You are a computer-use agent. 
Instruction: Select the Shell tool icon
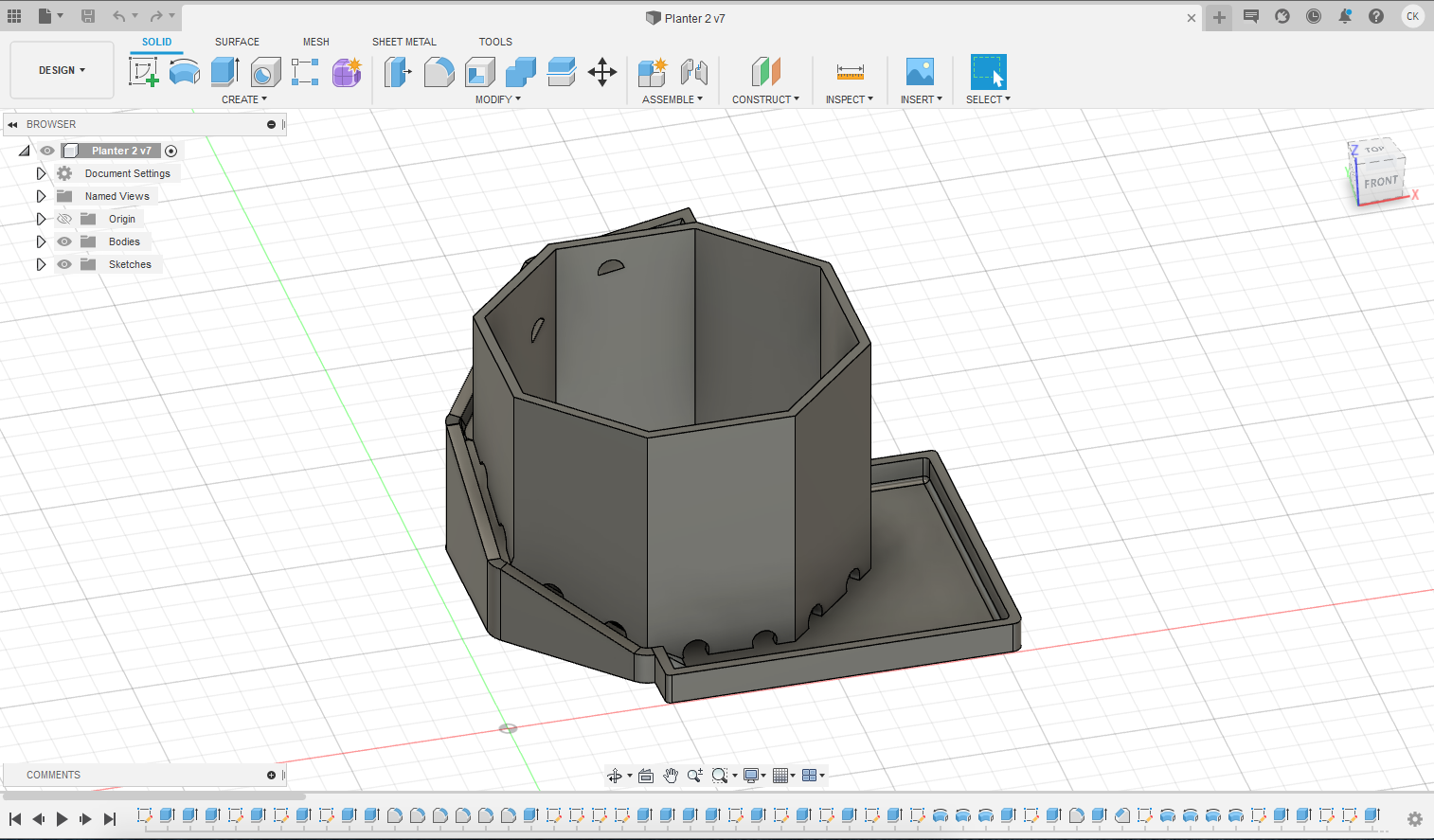click(480, 72)
